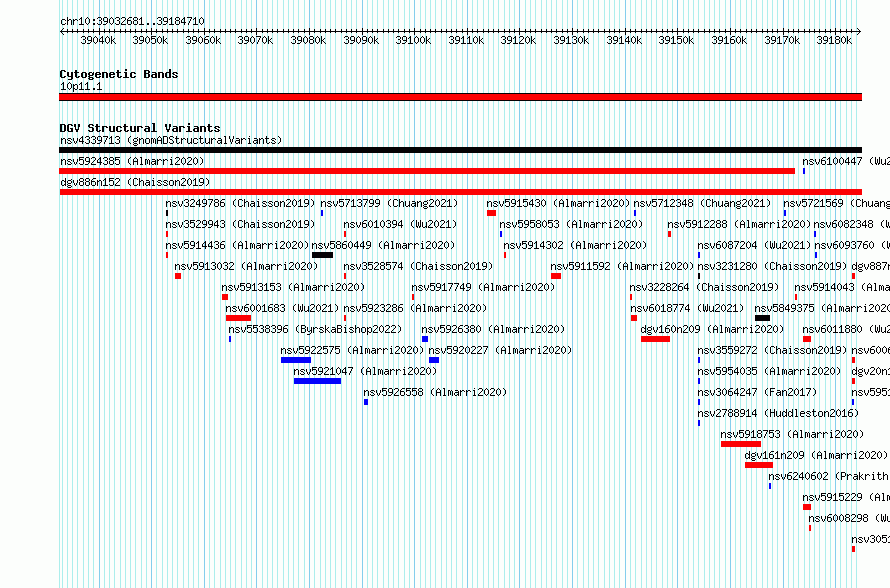Open variant nsv5913153 (Almarri2020)
Screen dimensions: 890x588
coord(293,287)
